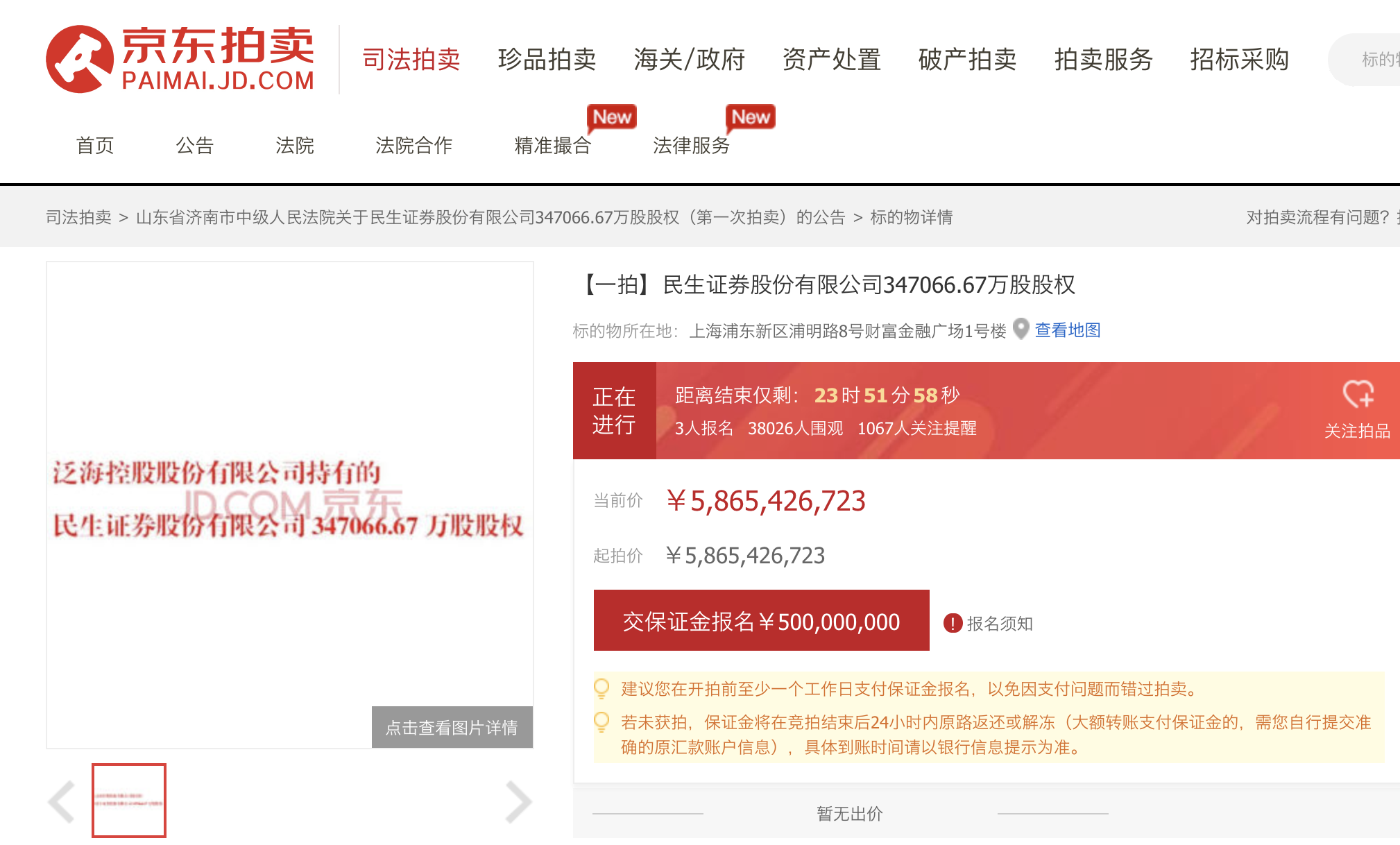Click the main auction item image

[x=290, y=505]
